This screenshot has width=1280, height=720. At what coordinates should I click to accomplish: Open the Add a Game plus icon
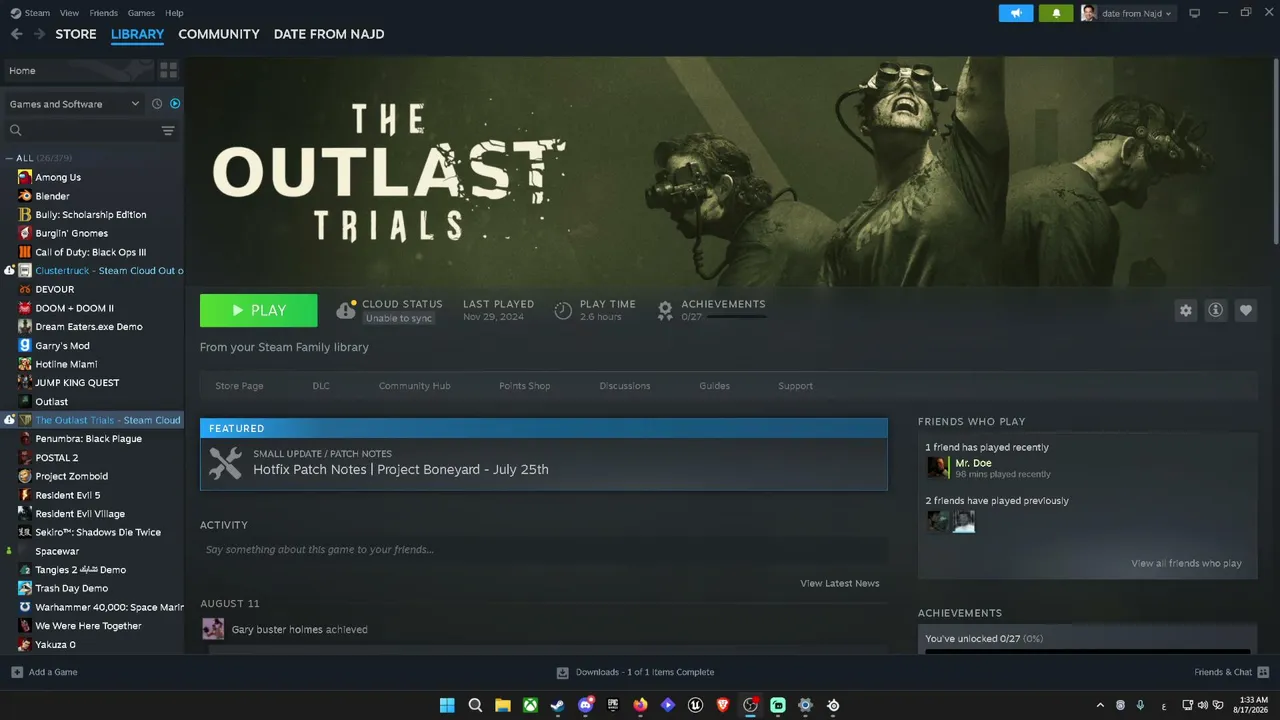pyautogui.click(x=17, y=672)
